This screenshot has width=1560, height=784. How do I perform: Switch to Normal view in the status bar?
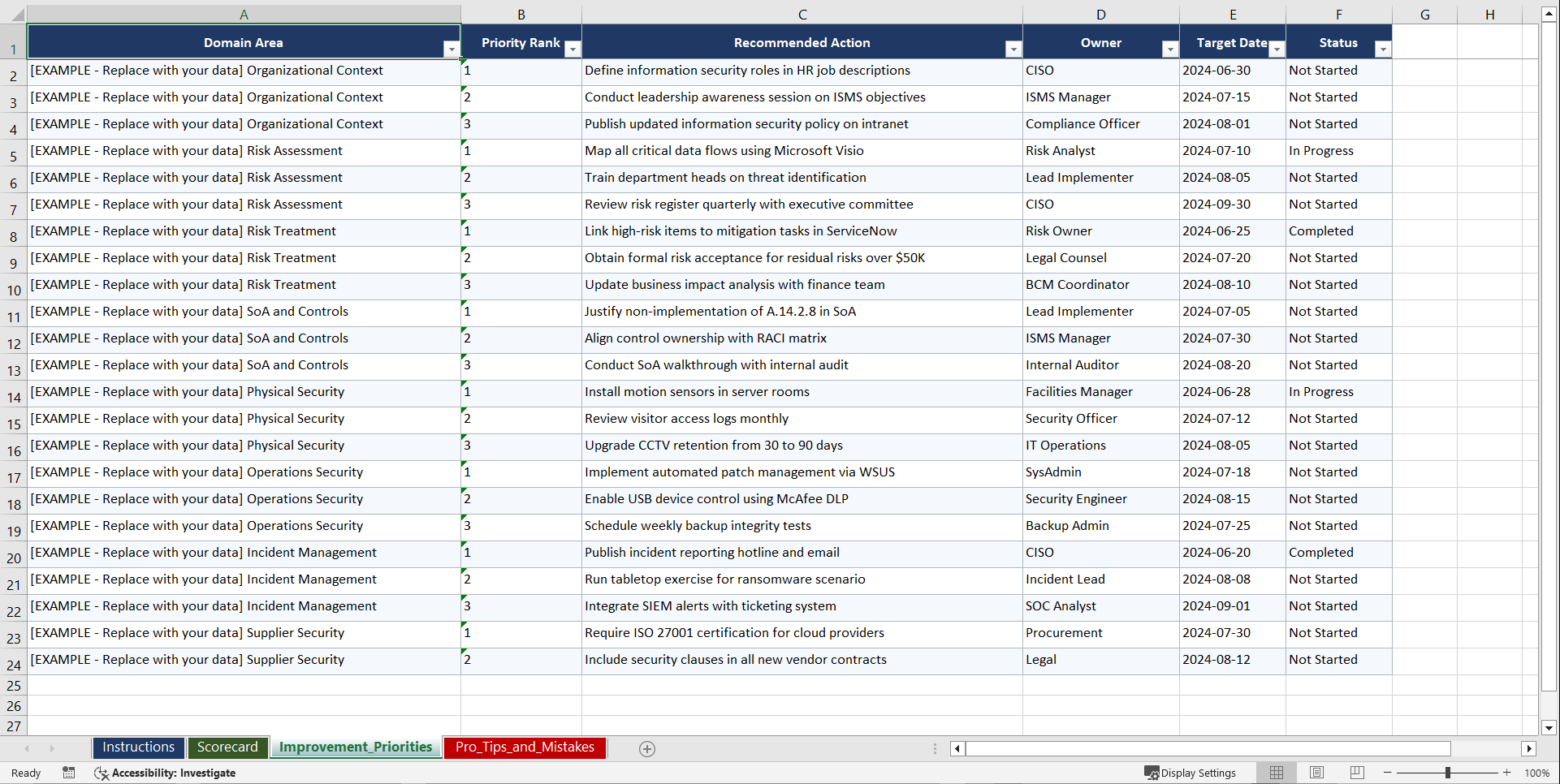tap(1276, 773)
